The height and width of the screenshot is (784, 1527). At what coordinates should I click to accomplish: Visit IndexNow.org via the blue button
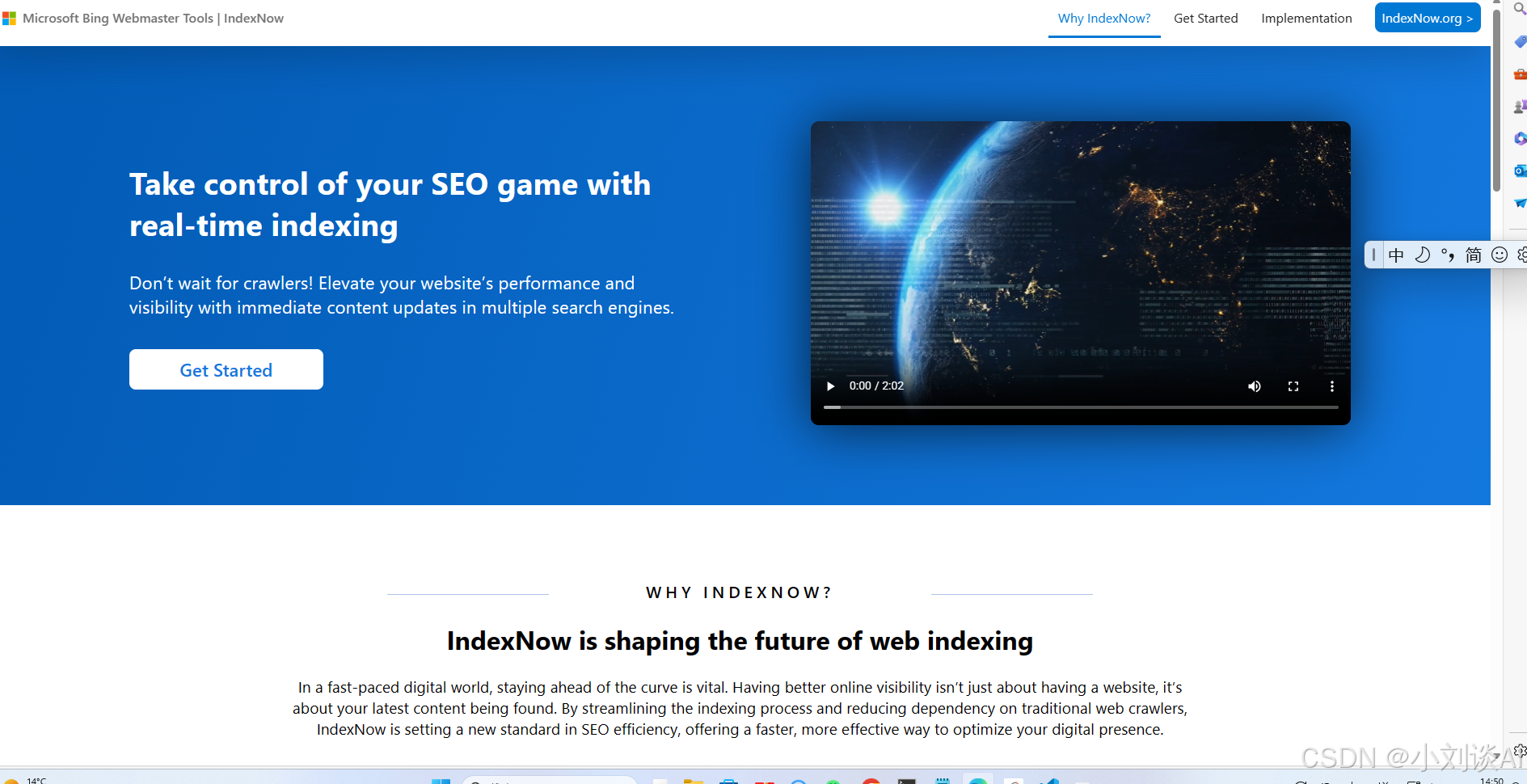[x=1428, y=18]
